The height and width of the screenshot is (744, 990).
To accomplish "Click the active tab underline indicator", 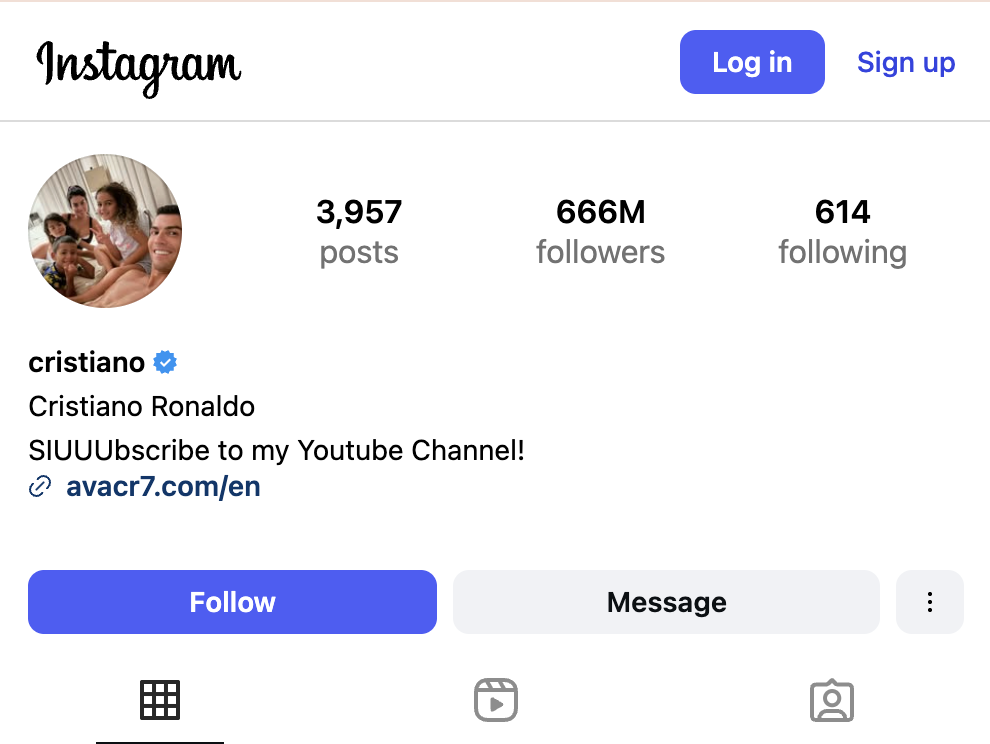I will [160, 742].
